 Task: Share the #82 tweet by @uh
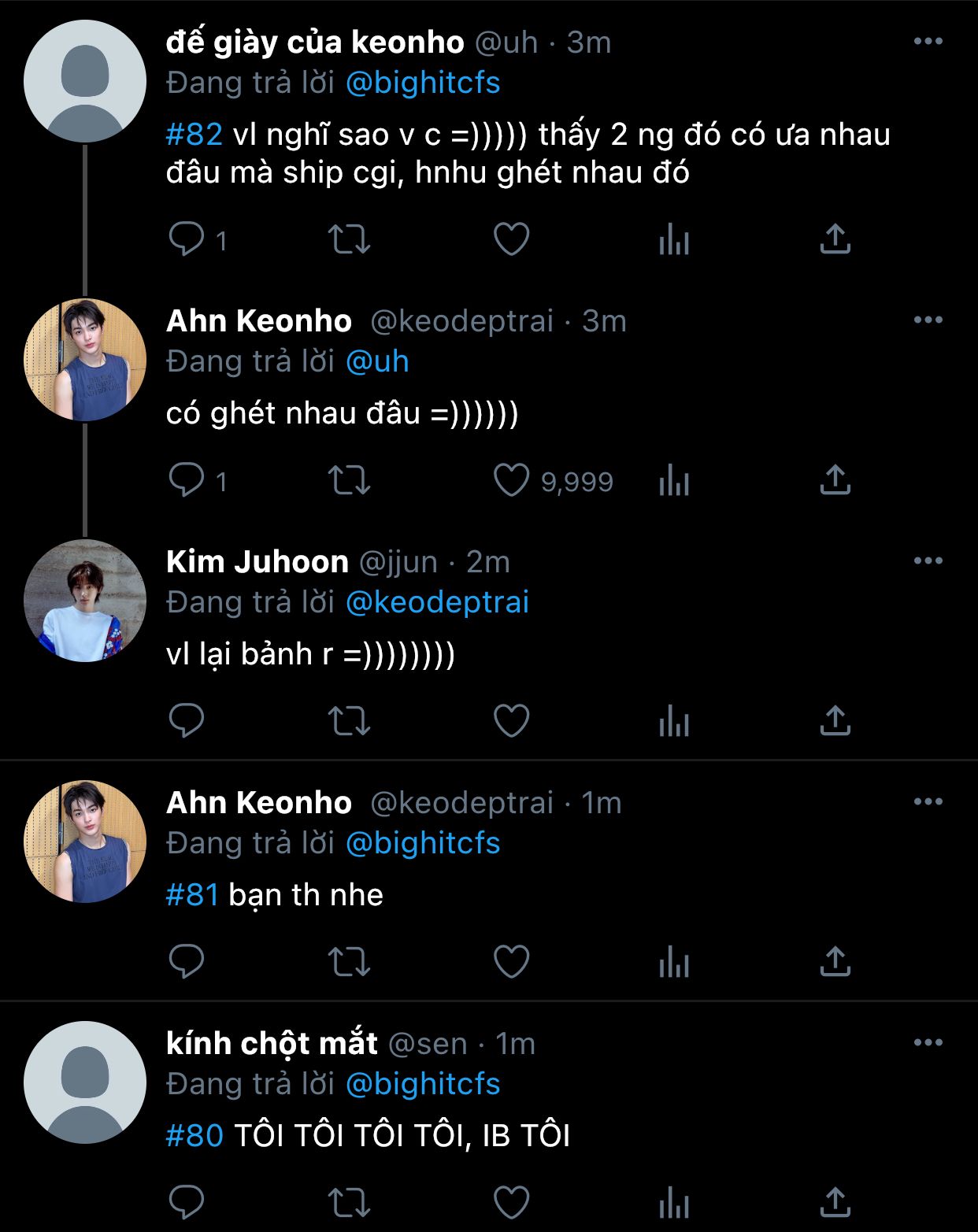pyautogui.click(x=835, y=239)
